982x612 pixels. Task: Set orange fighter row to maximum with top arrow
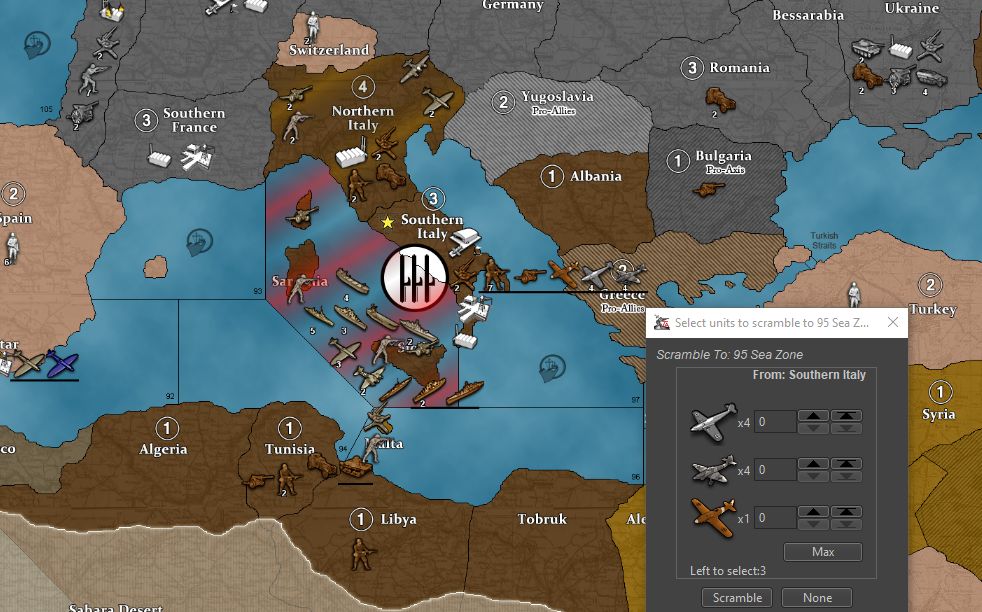(846, 512)
